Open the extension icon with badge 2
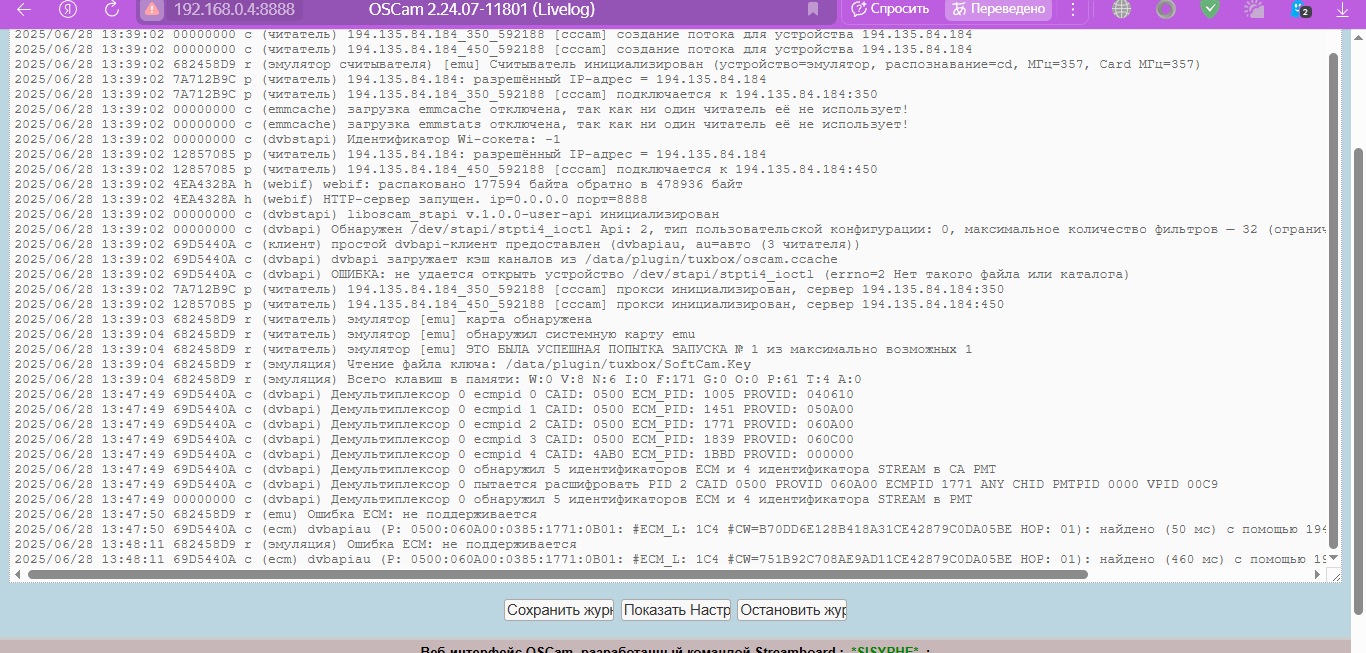Screen dimensions: 1366x653 1300,10
